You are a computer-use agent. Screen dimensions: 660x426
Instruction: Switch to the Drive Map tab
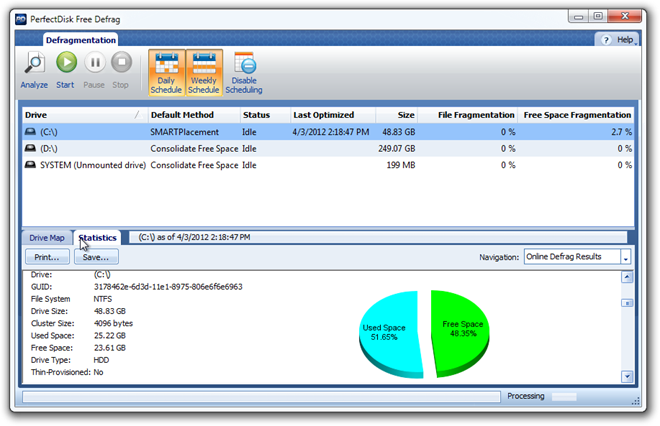point(47,238)
